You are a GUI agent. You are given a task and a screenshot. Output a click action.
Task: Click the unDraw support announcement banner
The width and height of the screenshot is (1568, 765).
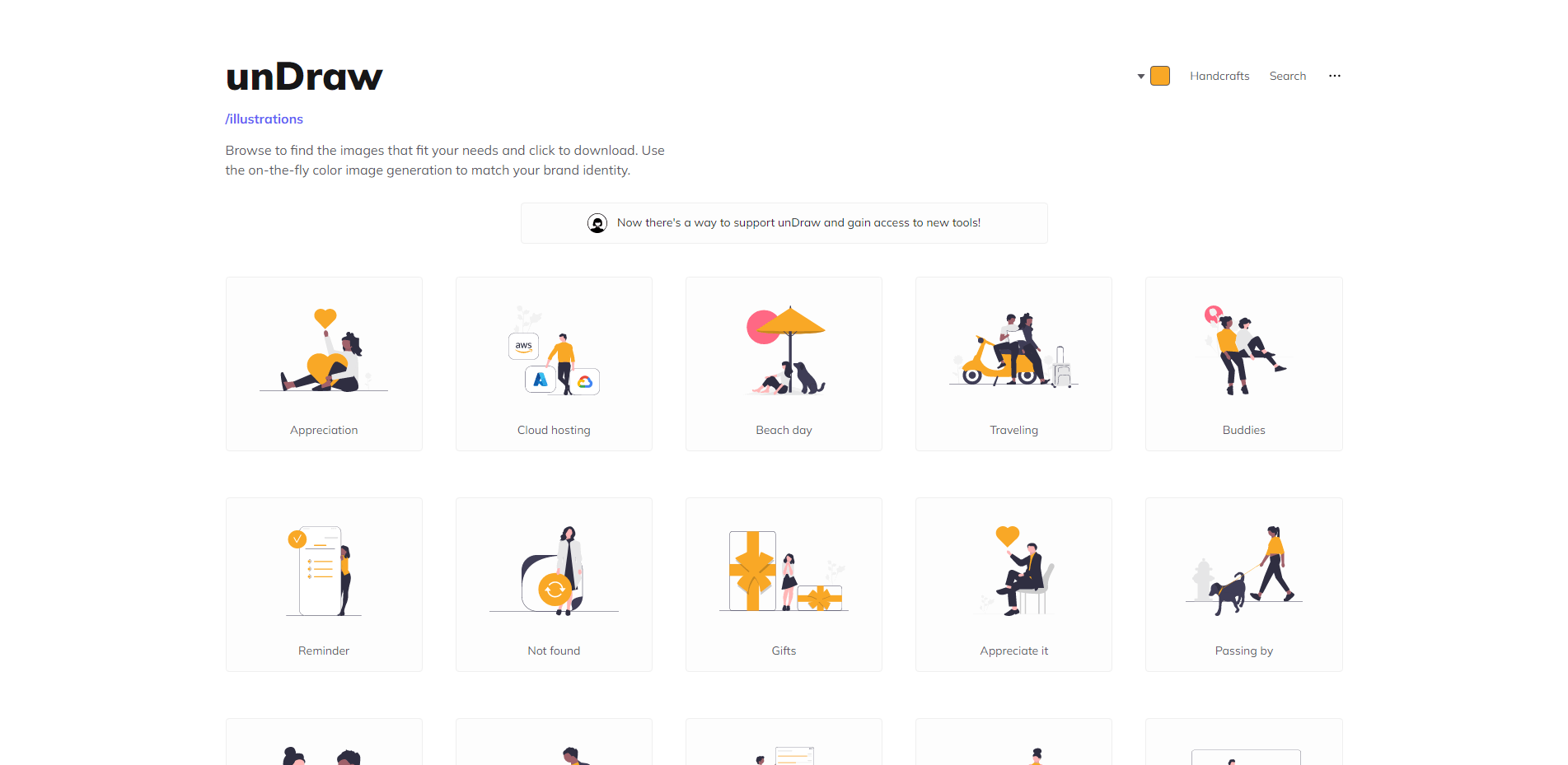(x=784, y=223)
